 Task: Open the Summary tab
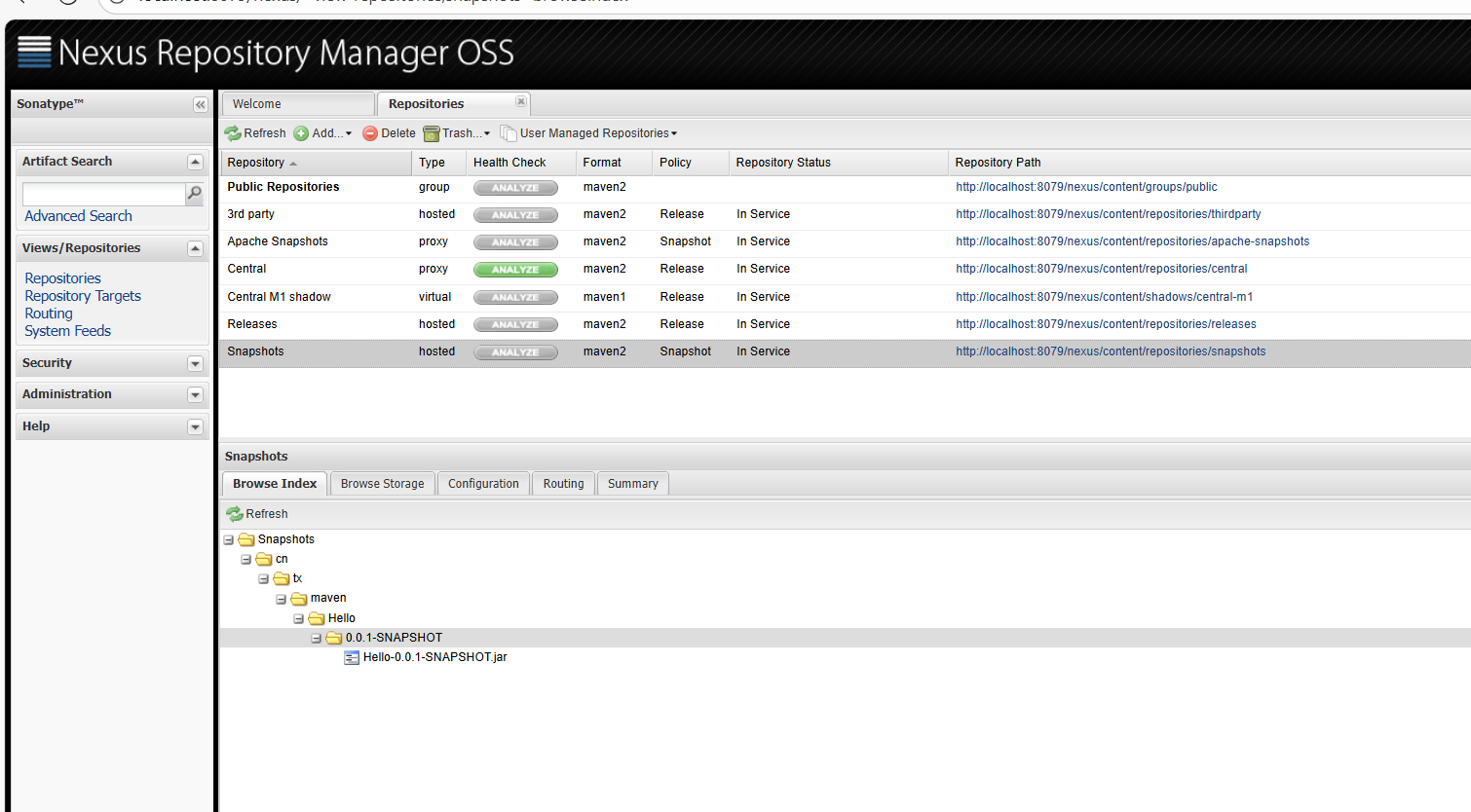tap(633, 484)
